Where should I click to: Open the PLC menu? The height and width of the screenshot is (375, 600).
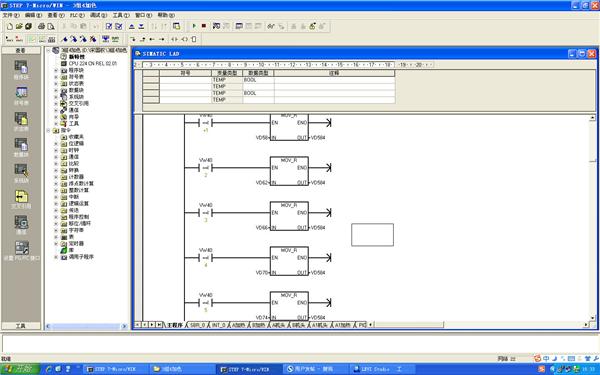(77, 15)
